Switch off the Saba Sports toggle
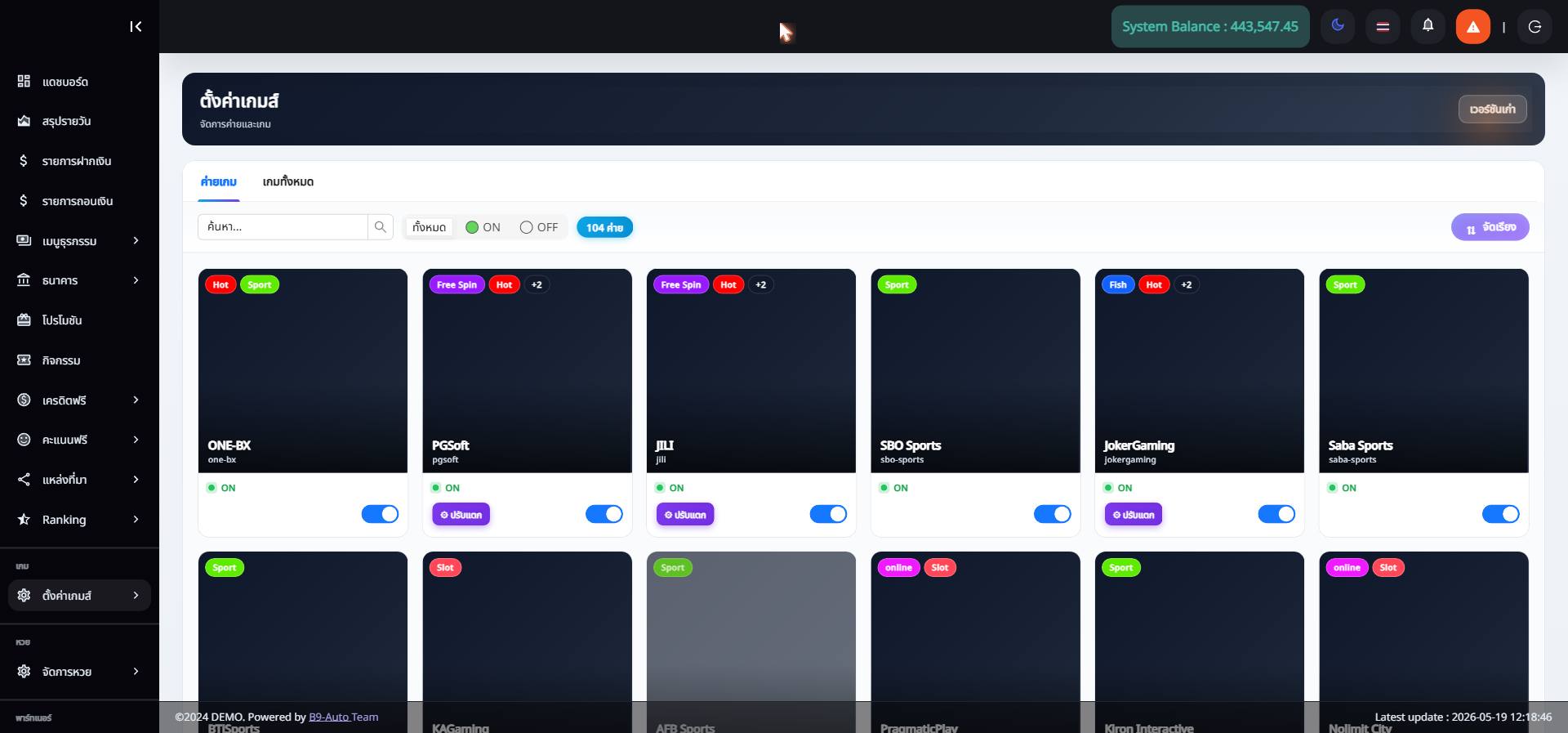This screenshot has height=733, width=1568. [1501, 514]
